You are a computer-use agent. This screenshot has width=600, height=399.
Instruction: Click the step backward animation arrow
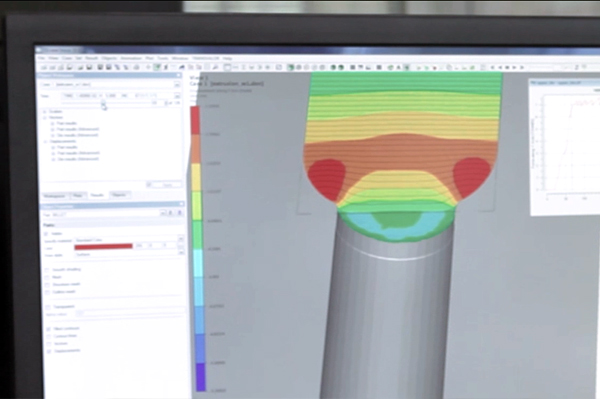coord(500,67)
